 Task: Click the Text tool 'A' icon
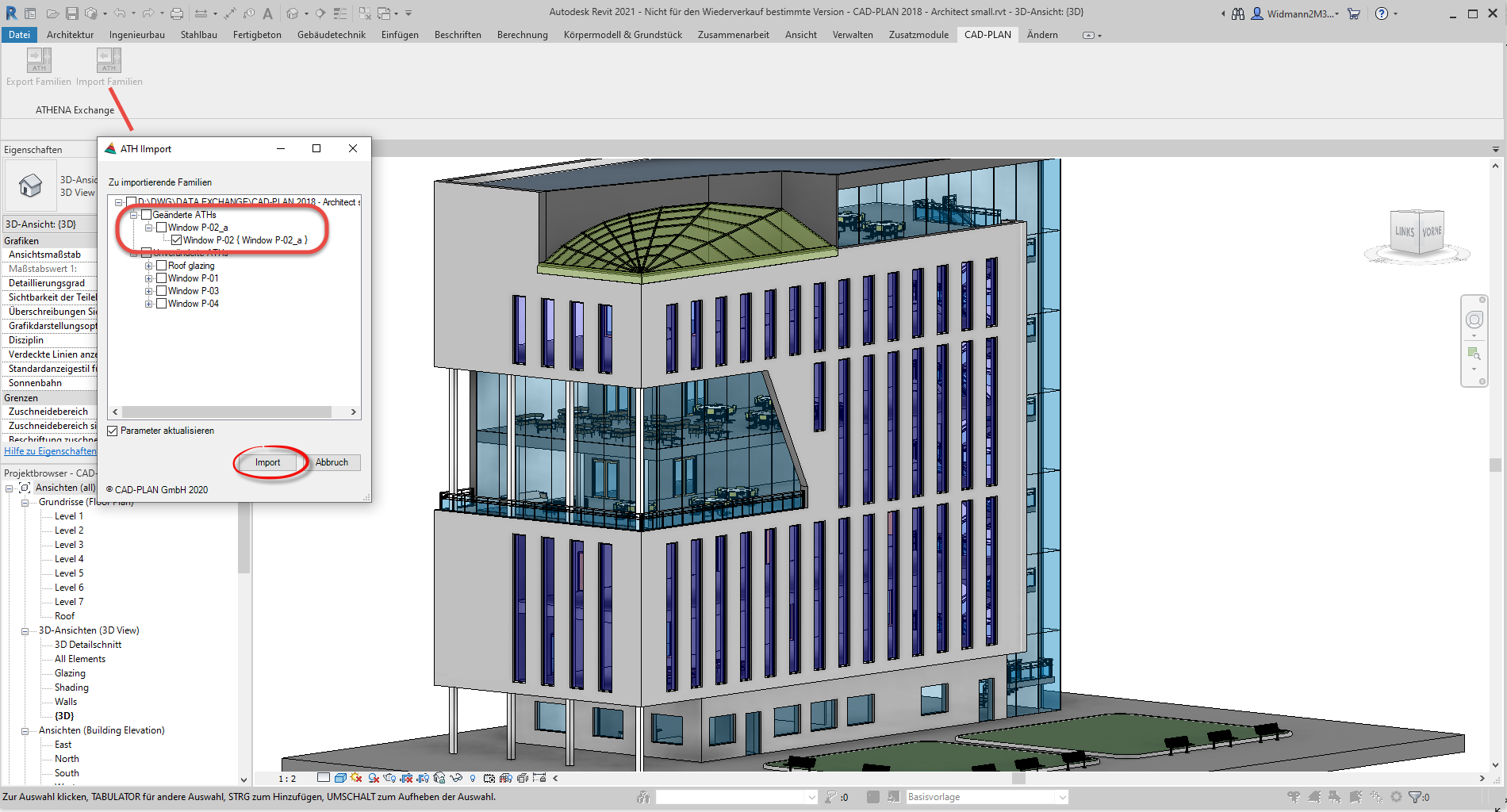[x=267, y=13]
